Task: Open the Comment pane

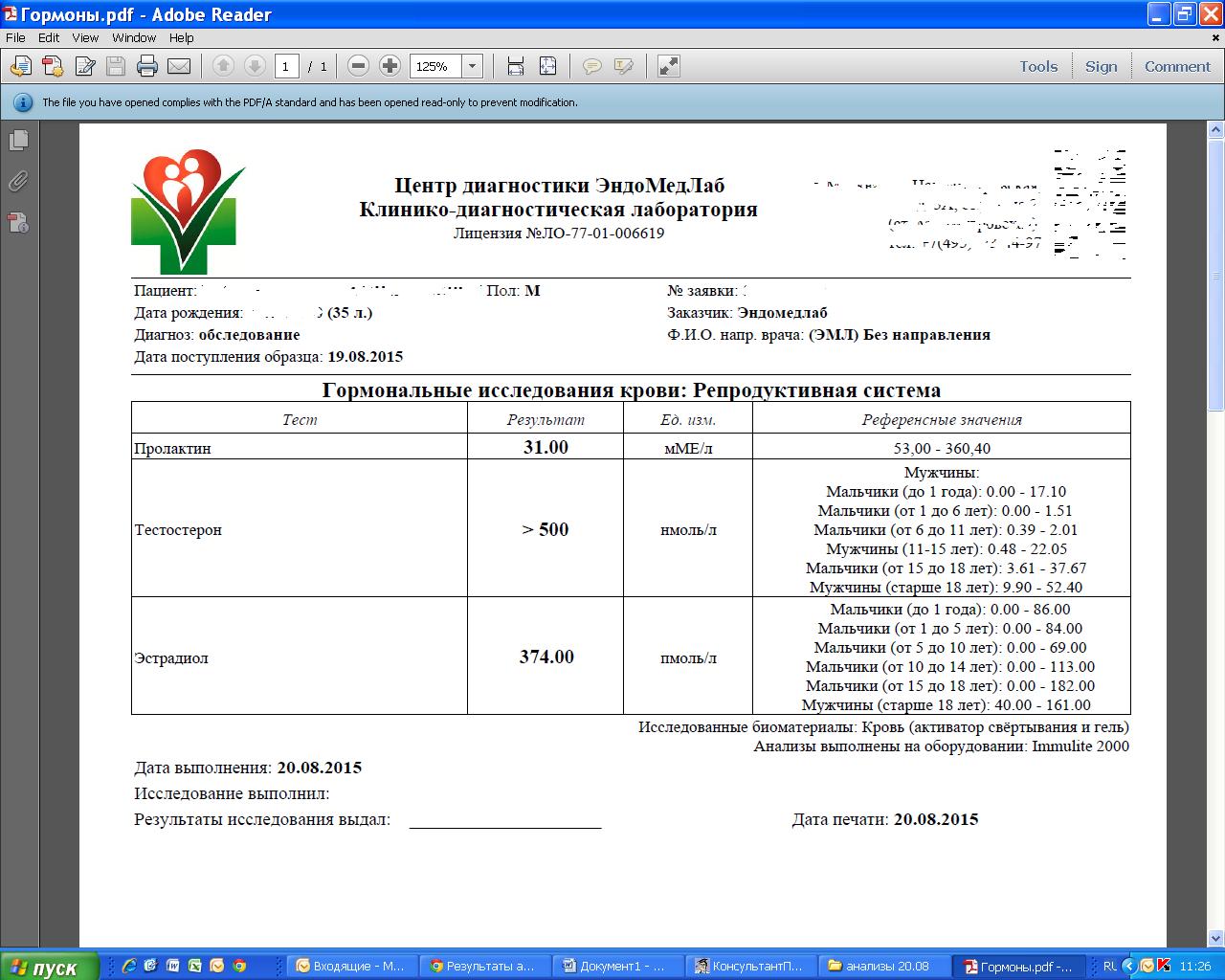Action: [1177, 66]
